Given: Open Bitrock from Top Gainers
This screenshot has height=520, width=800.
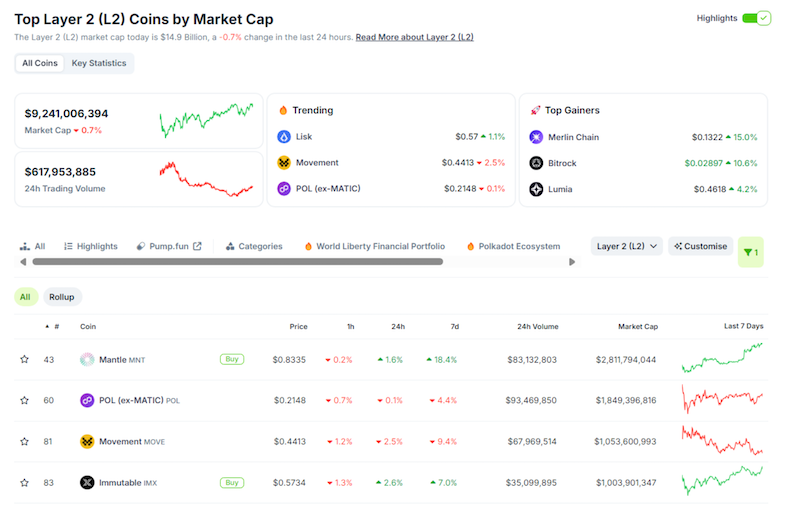Looking at the screenshot, I should (562, 163).
